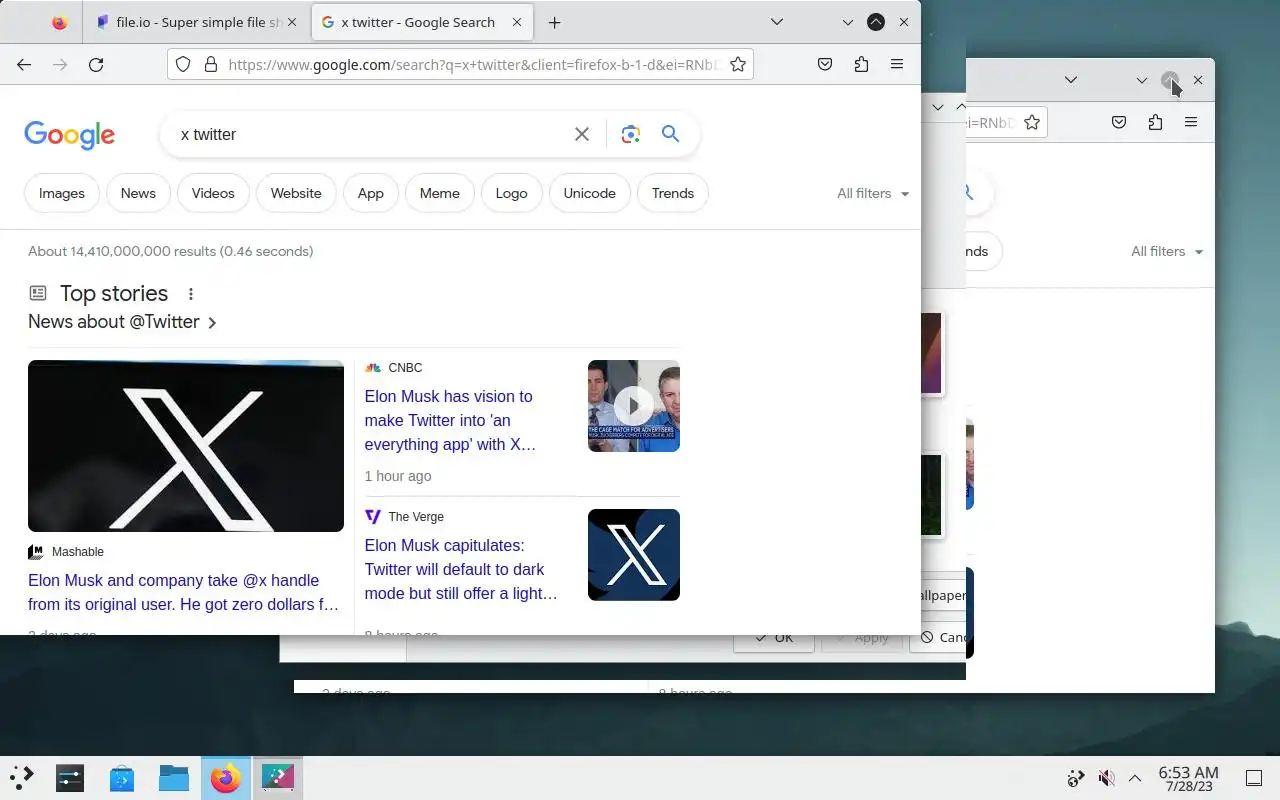
Task: Bookmark this page using the front window's star
Action: 738,64
